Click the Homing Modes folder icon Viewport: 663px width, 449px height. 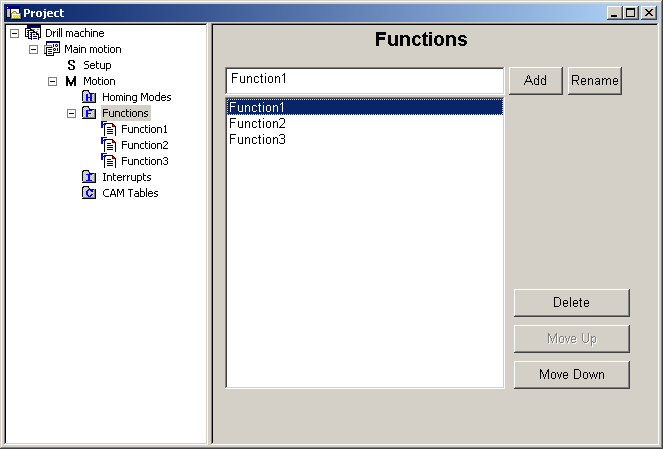tap(89, 97)
